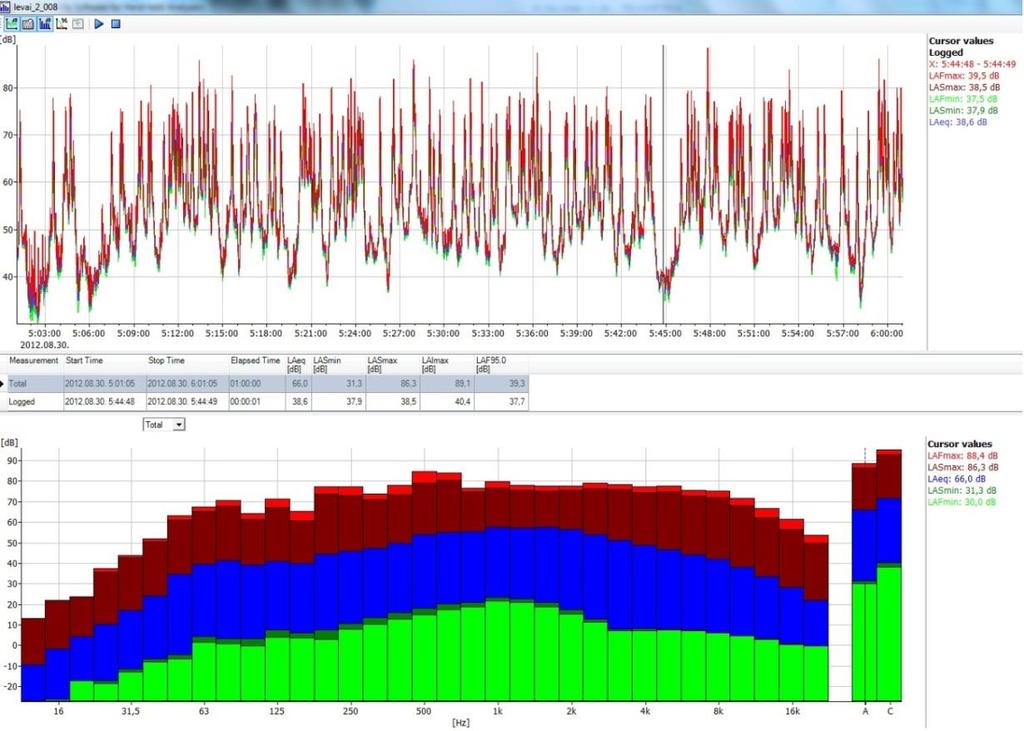This screenshot has width=1024, height=731.
Task: Click the A-weighted total bar in spectrum
Action: click(864, 581)
